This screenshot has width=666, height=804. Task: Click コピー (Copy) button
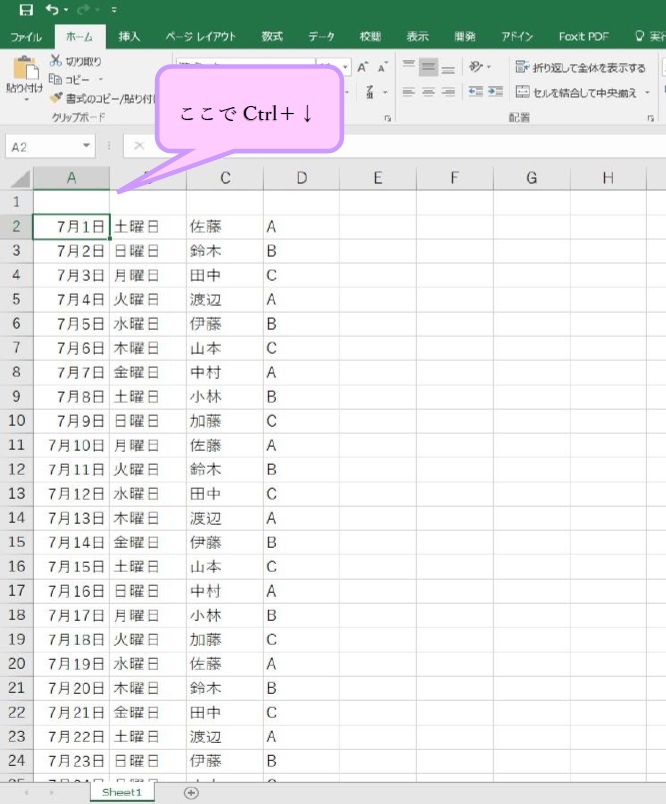(69, 79)
